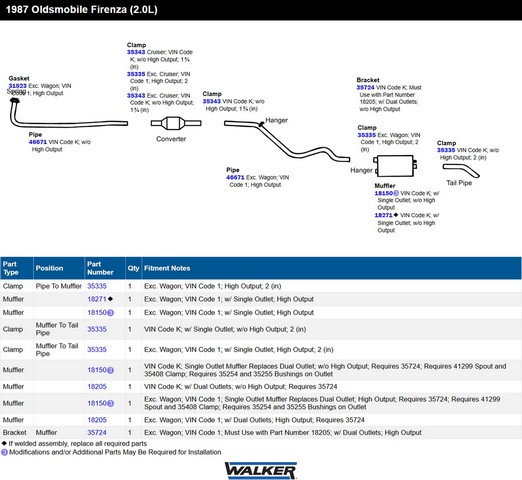
Task: Open 18150 in VIN Code K Single Outlet Replaces Dual row
Action: [97, 370]
